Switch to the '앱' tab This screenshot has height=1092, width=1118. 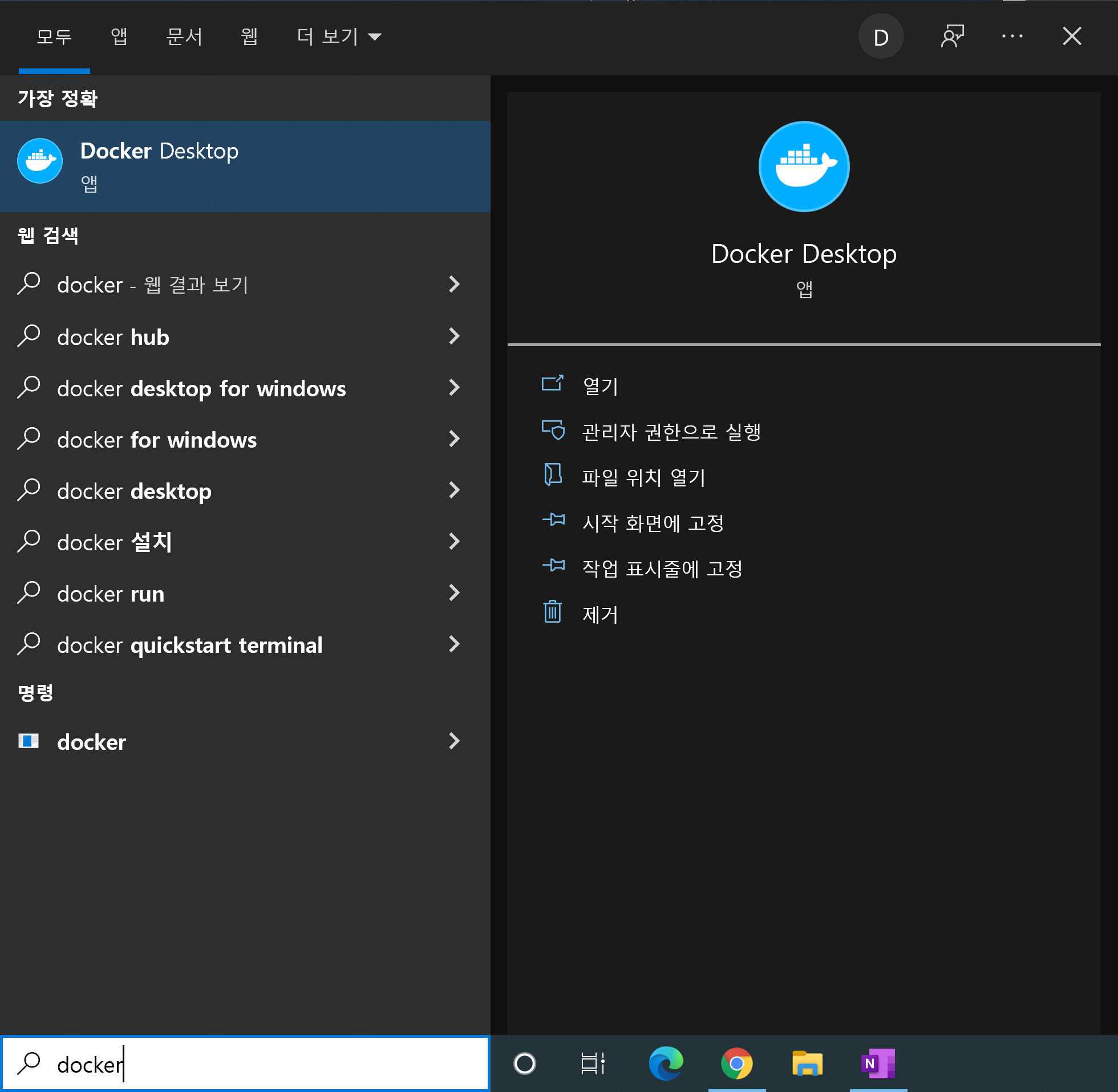point(119,36)
